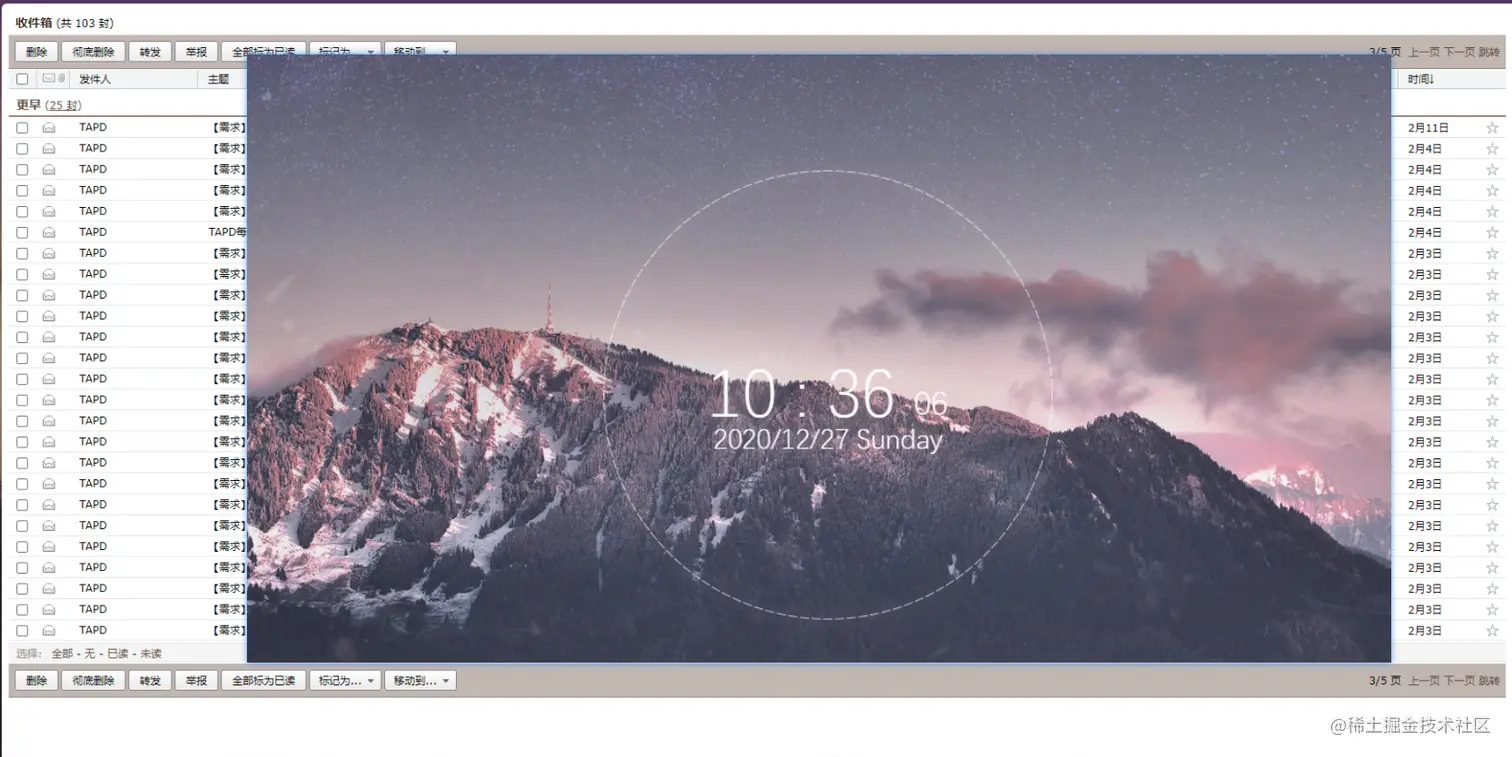Tick the select-all checkbox in the header row
Screen dimensions: 1512x757
tap(22, 79)
